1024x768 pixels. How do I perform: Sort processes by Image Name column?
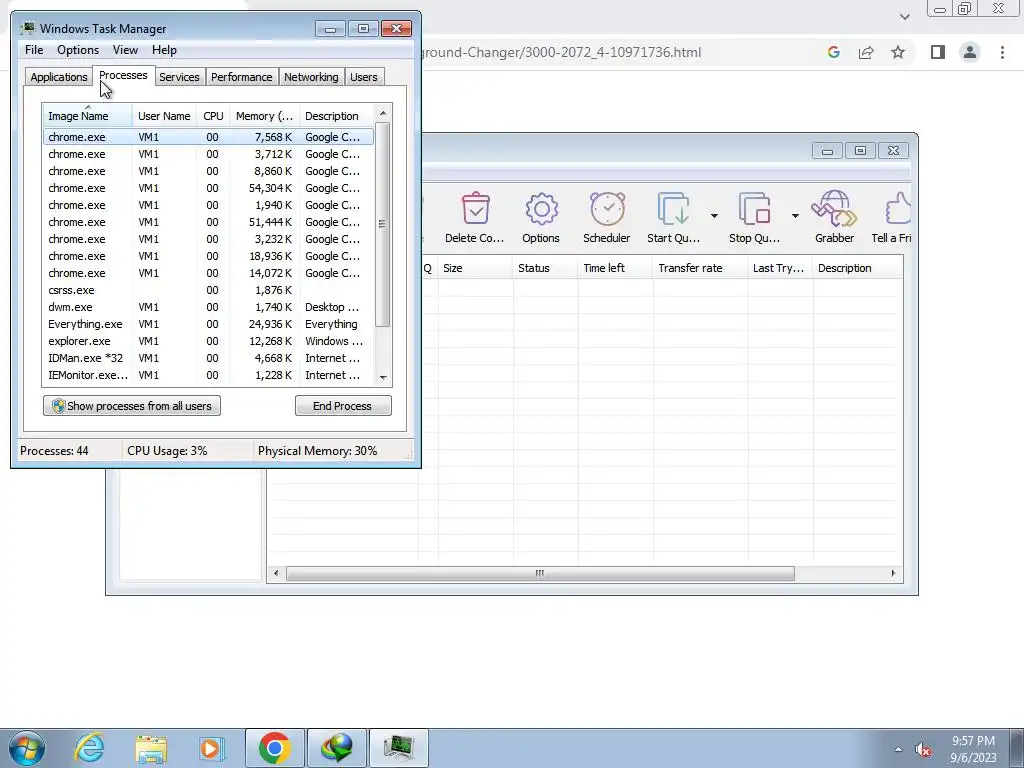pos(88,116)
